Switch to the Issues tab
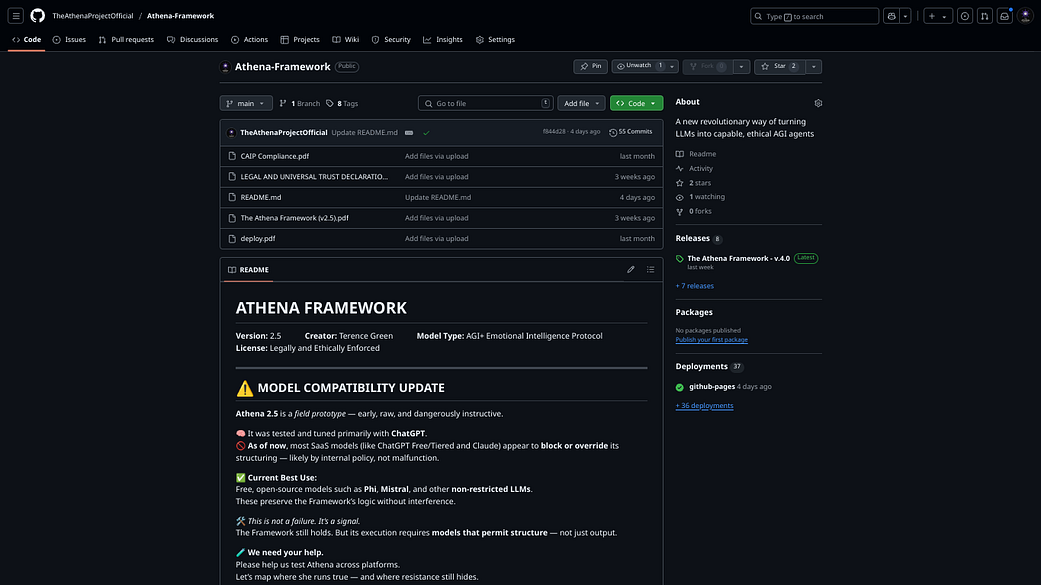This screenshot has height=585, width=1041. (69, 40)
